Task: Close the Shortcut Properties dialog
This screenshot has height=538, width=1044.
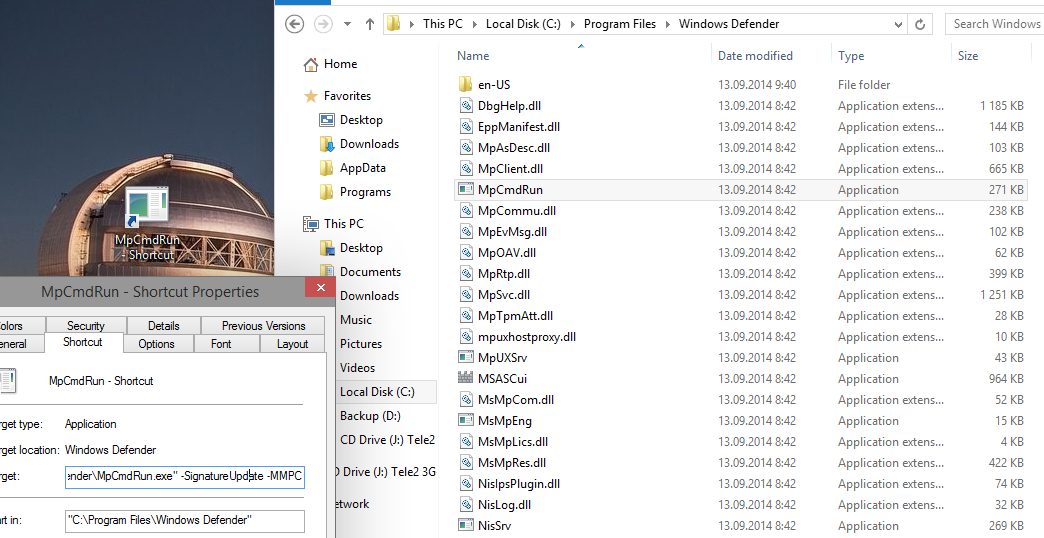Action: coord(320,288)
